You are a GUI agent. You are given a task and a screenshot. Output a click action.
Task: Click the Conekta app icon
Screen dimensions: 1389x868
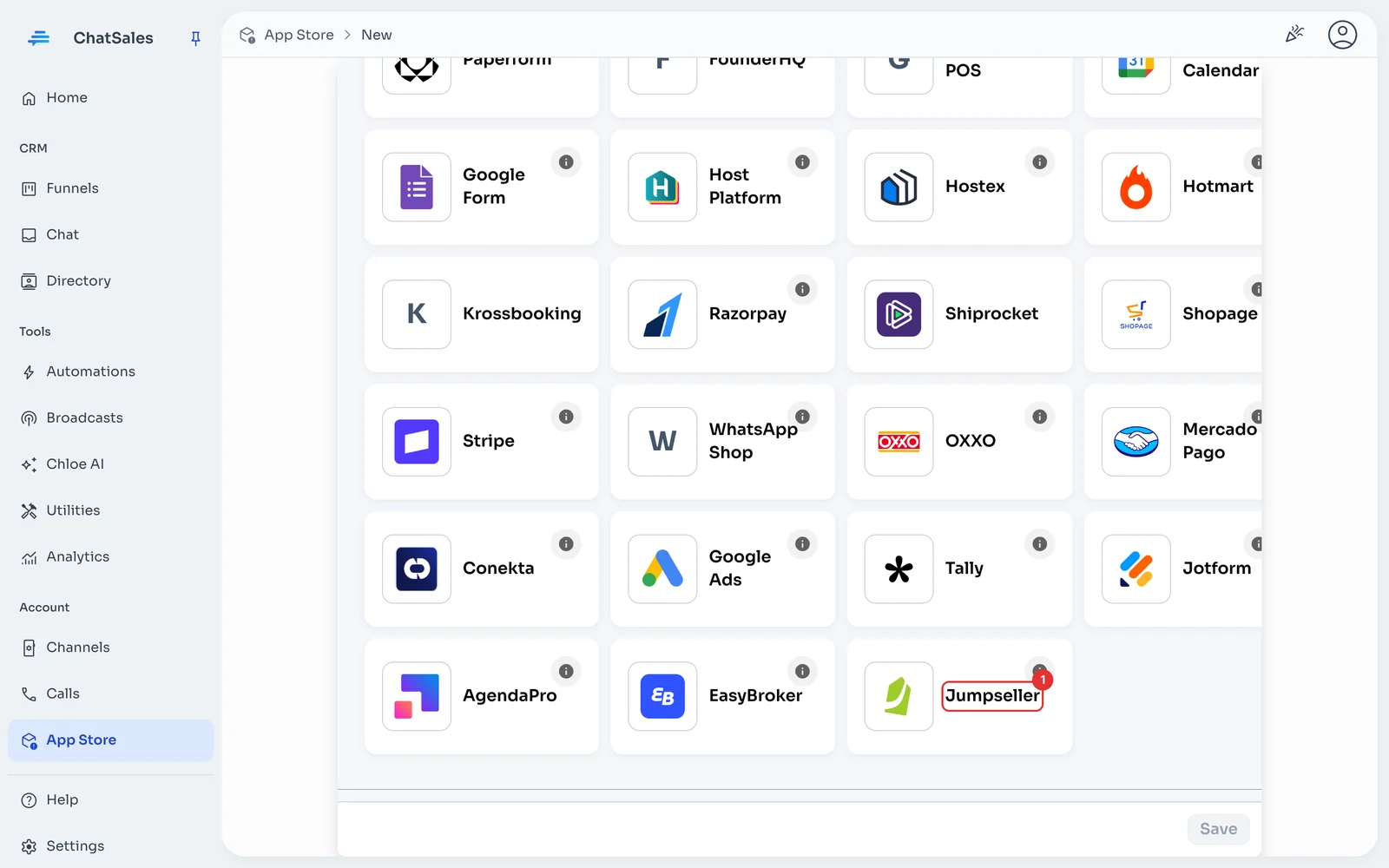point(417,569)
